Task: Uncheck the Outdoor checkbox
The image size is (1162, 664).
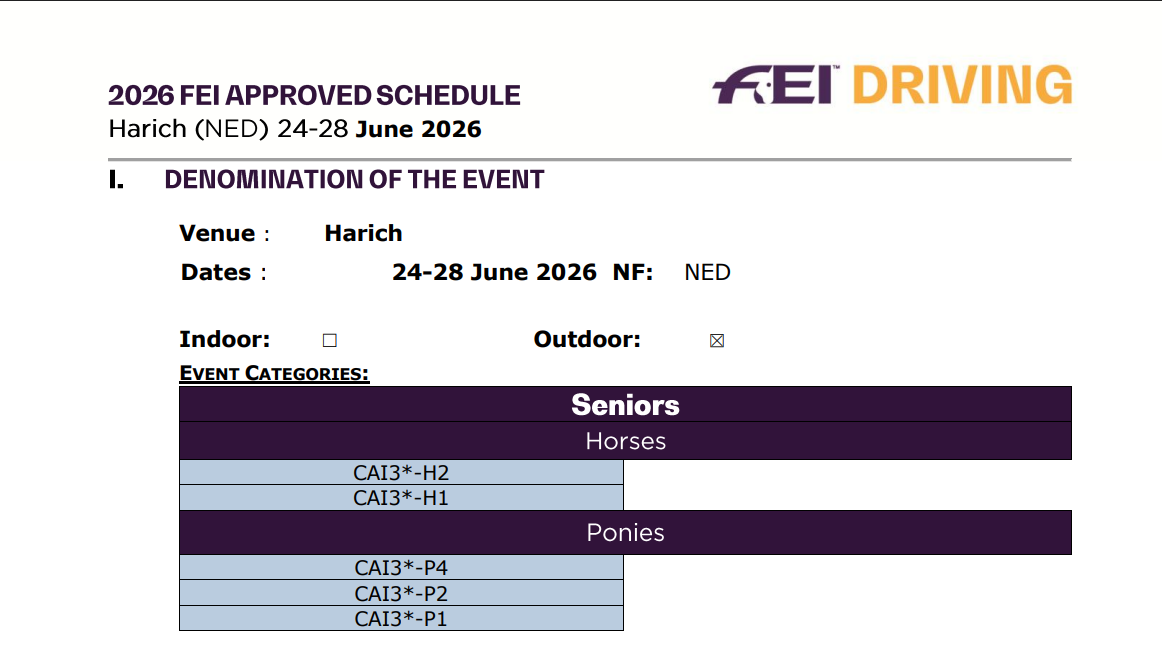Action: click(716, 341)
